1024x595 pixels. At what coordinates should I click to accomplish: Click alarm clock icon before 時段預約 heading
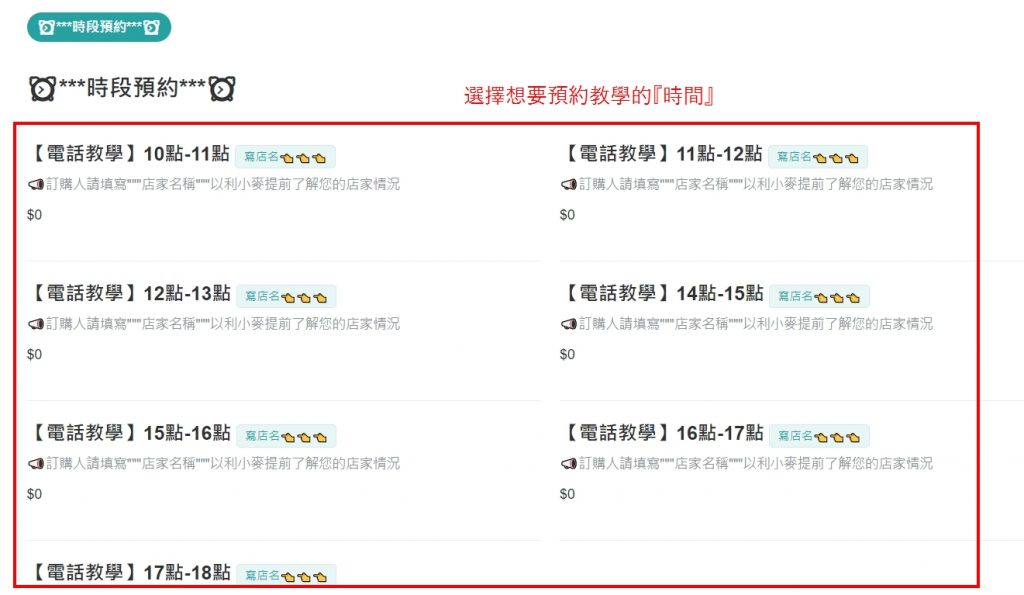pyautogui.click(x=42, y=88)
